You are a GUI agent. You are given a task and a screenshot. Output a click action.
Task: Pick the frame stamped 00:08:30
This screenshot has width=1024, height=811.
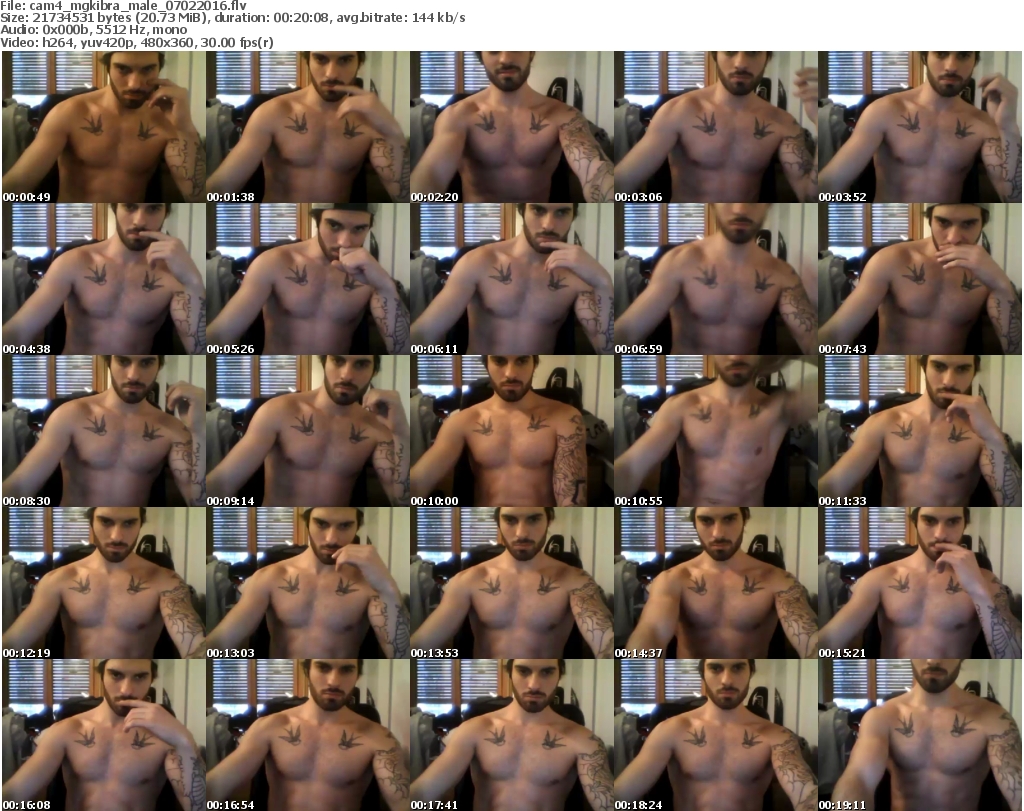click(x=104, y=431)
